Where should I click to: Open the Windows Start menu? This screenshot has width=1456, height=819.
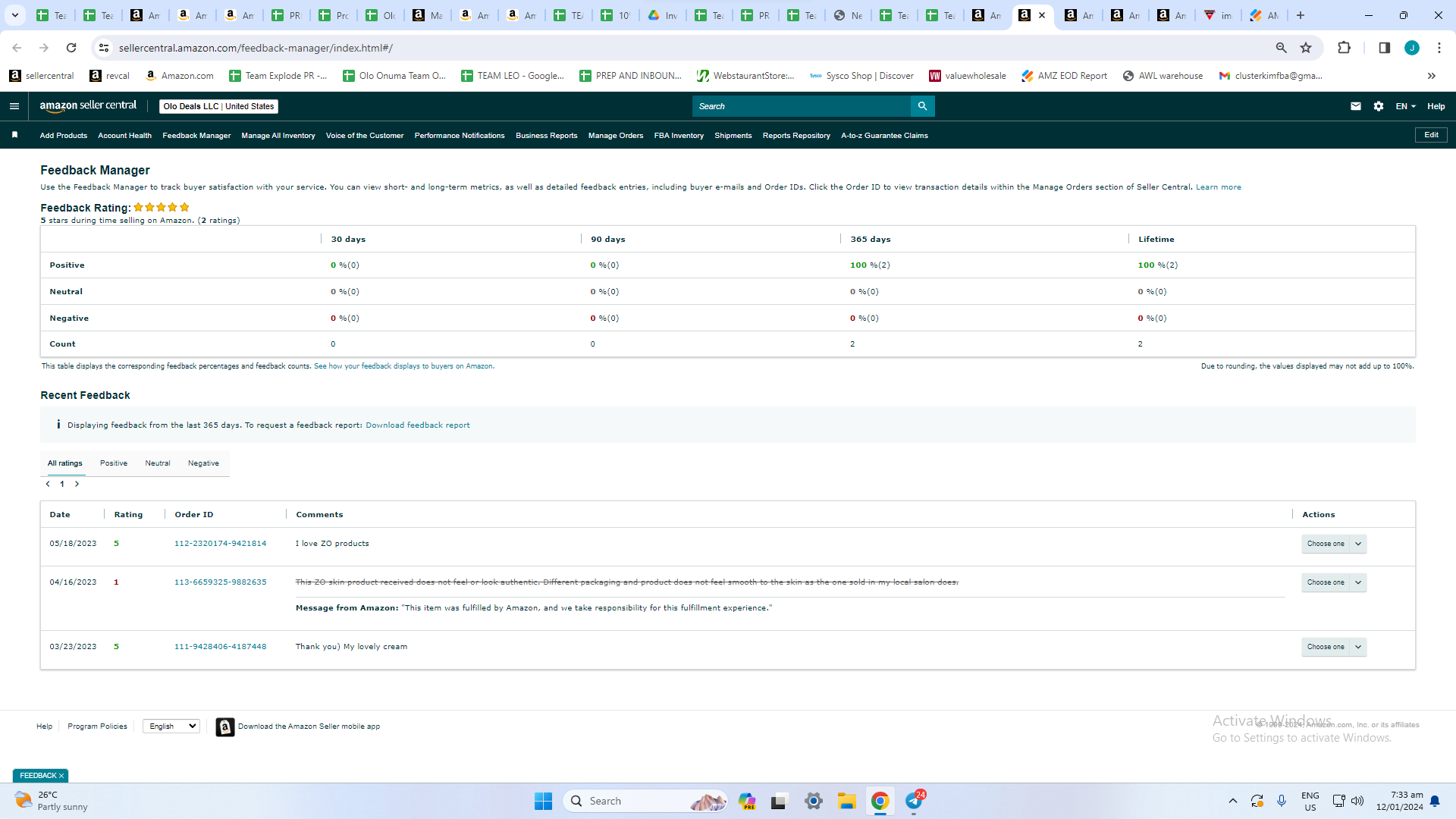coord(544,801)
